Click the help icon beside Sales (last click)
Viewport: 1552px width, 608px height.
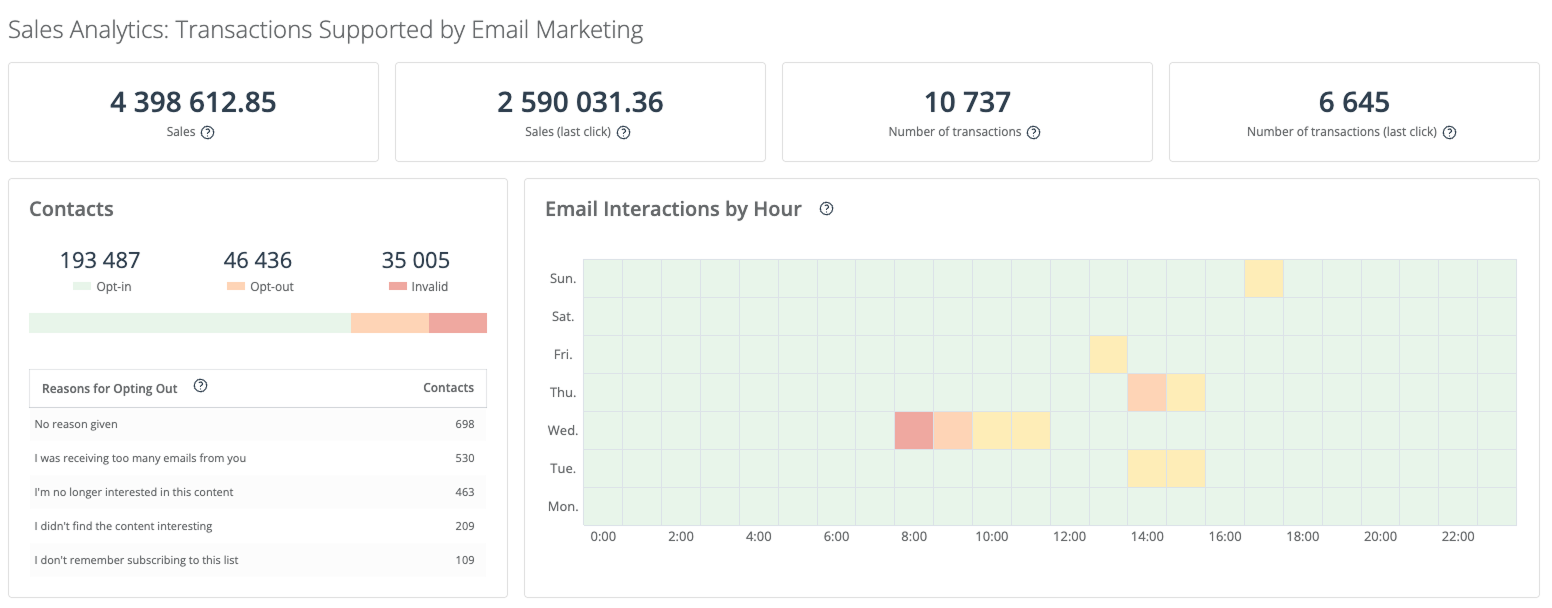tap(623, 132)
